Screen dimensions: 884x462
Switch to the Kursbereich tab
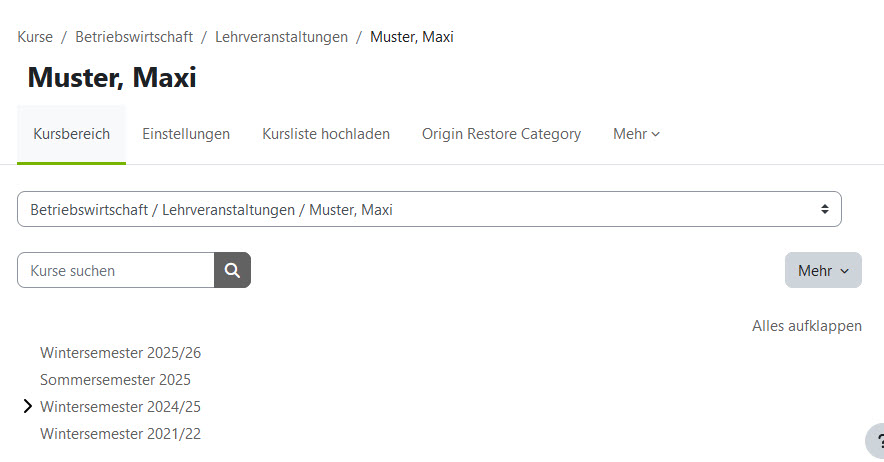coord(71,134)
